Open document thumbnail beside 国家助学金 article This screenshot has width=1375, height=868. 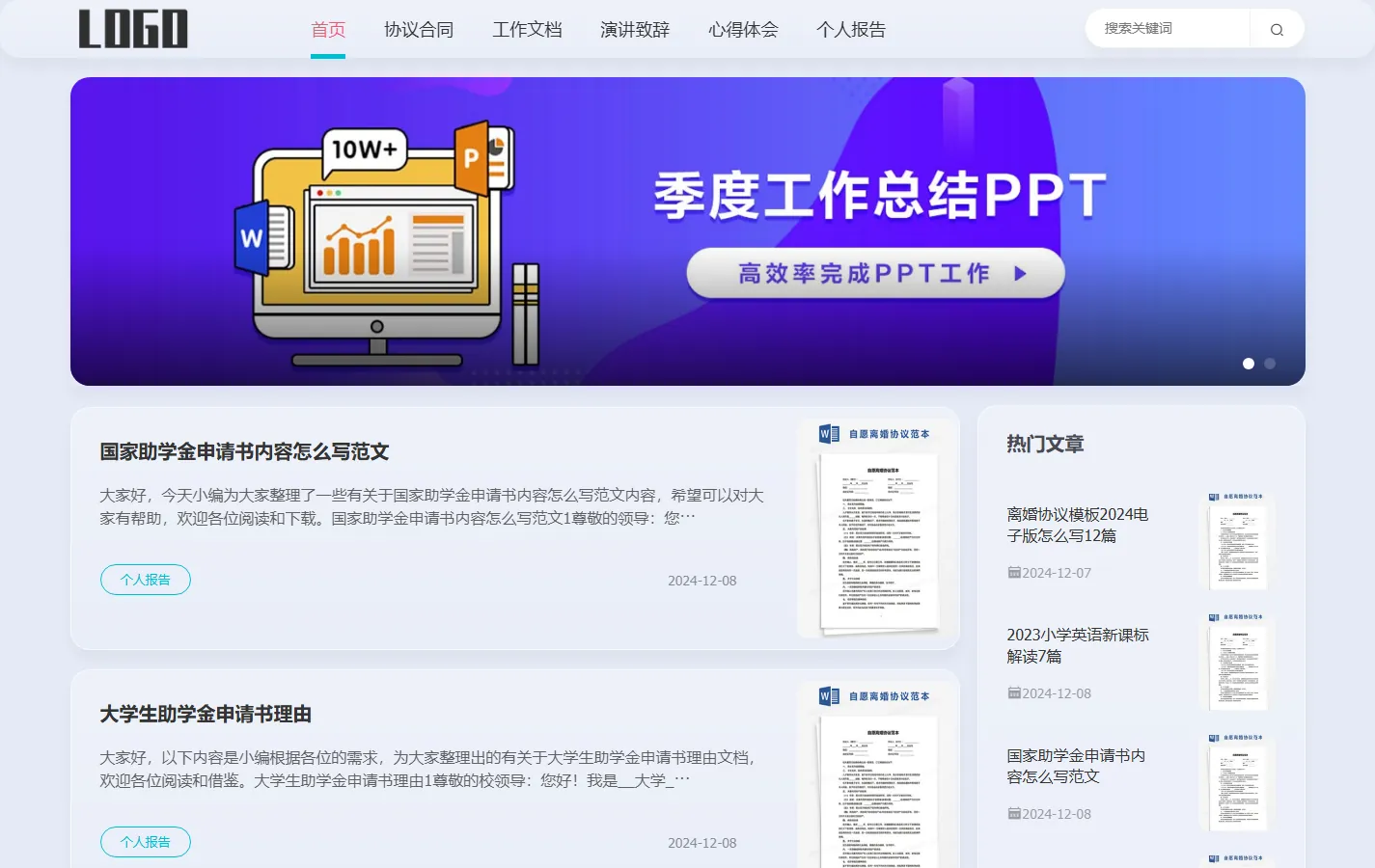pos(878,529)
